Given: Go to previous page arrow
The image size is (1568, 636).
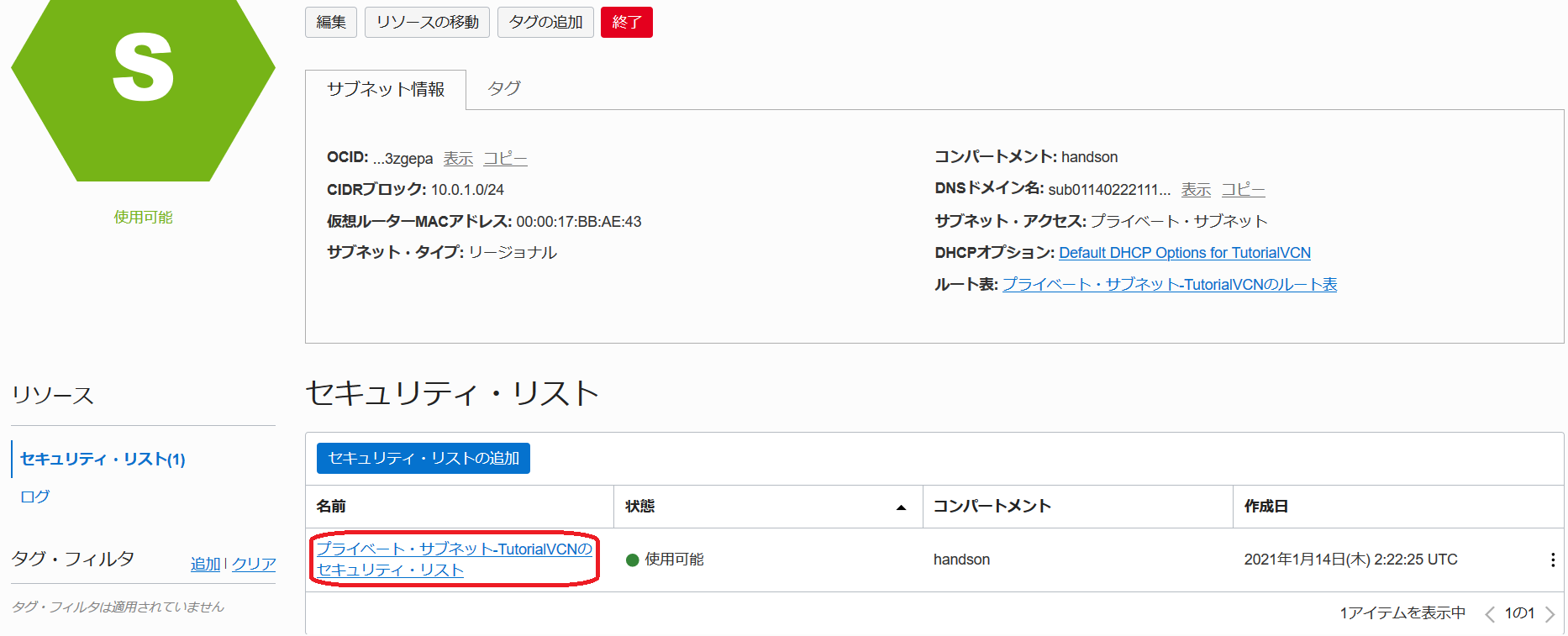Looking at the screenshot, I should tap(1490, 614).
